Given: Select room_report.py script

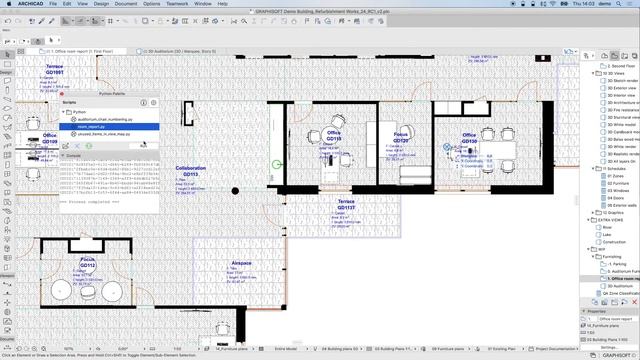Looking at the screenshot, I should [x=109, y=127].
